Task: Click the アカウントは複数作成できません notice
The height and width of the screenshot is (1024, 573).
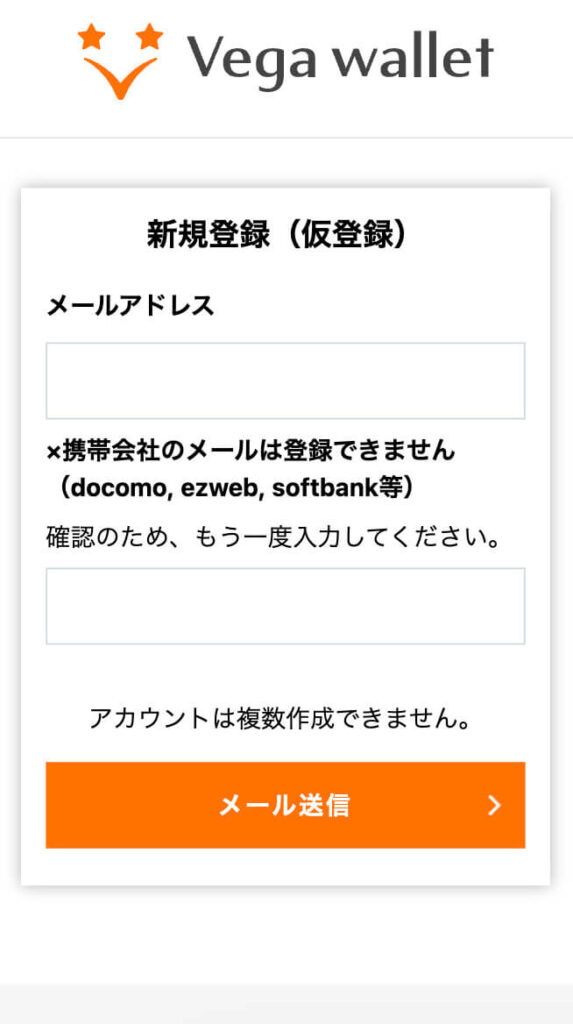Action: pyautogui.click(x=281, y=719)
